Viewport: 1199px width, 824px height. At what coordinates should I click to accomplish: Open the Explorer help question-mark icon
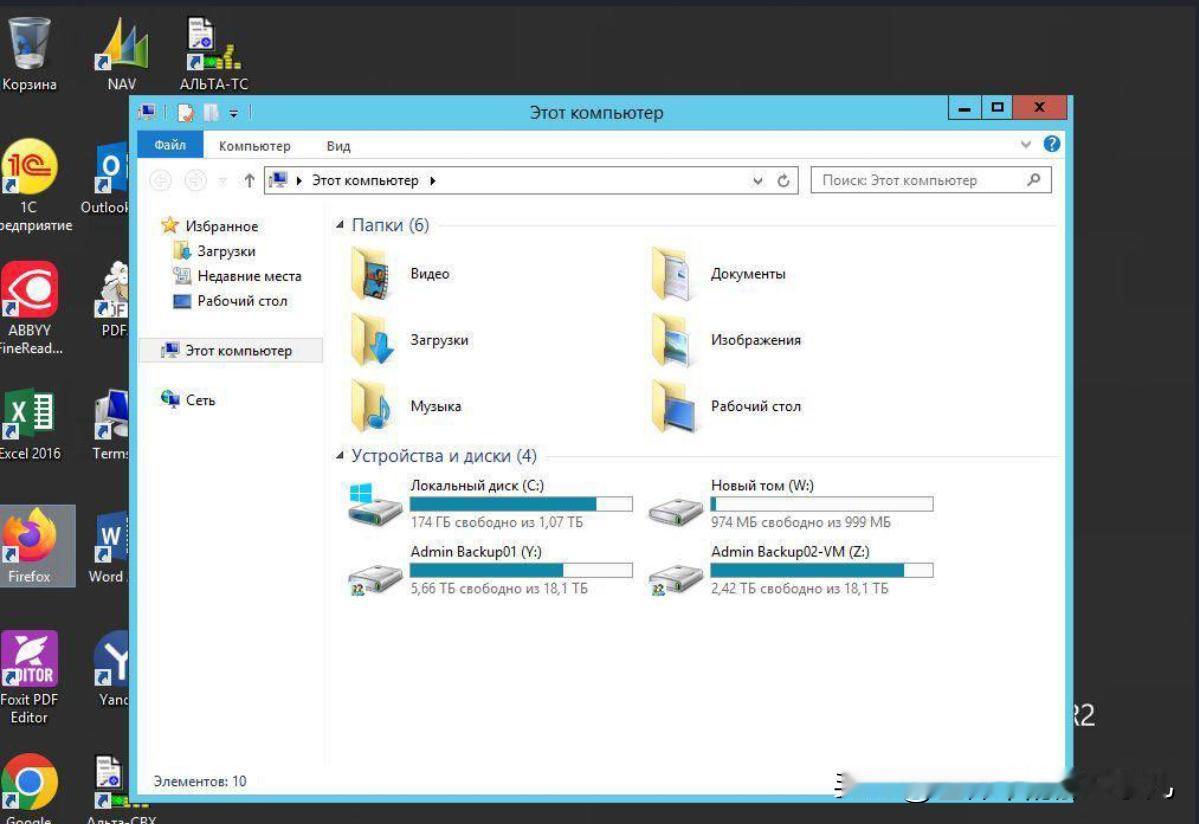click(x=1051, y=144)
